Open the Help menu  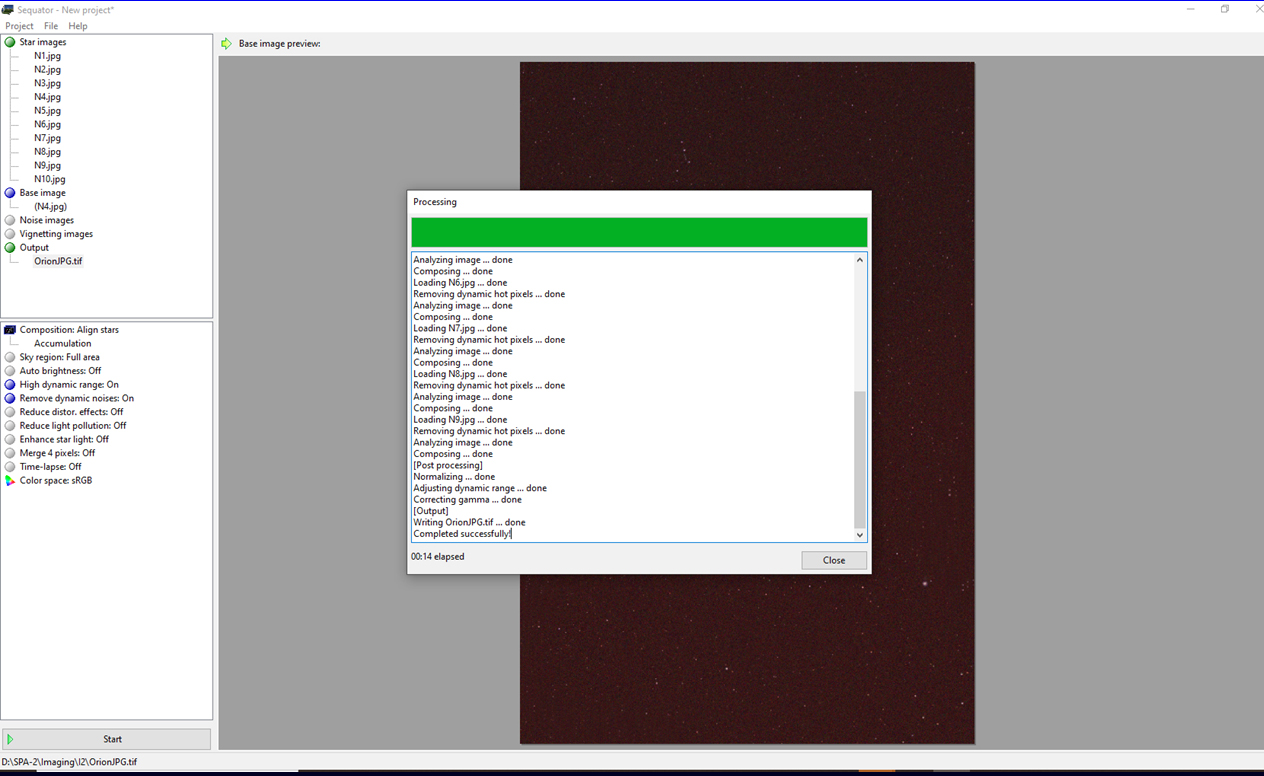[77, 26]
